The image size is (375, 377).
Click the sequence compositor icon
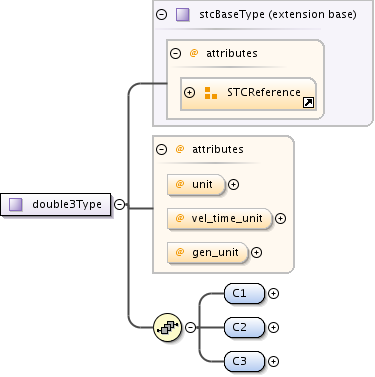[168, 327]
